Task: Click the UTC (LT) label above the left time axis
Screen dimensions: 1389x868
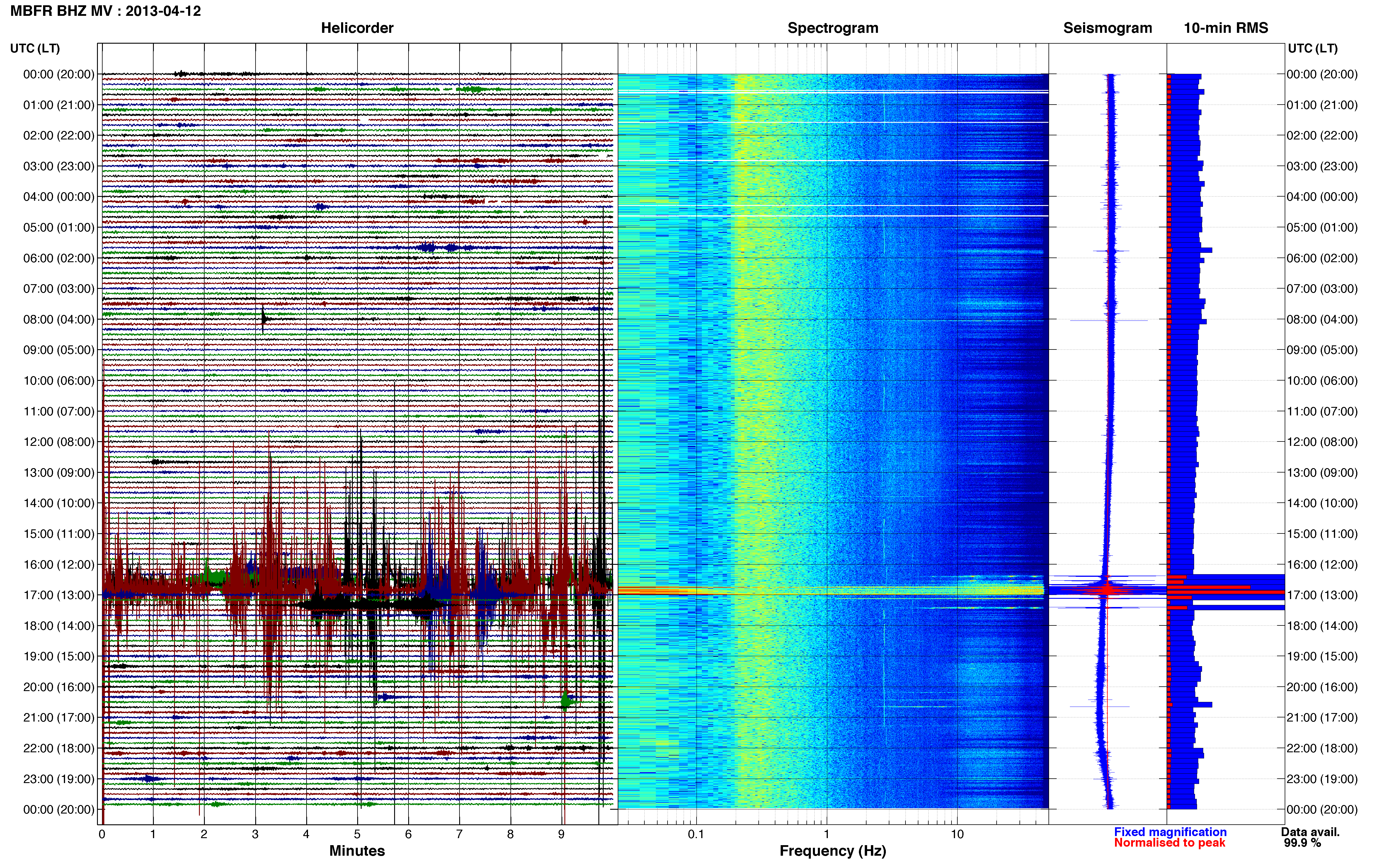Action: [x=35, y=48]
